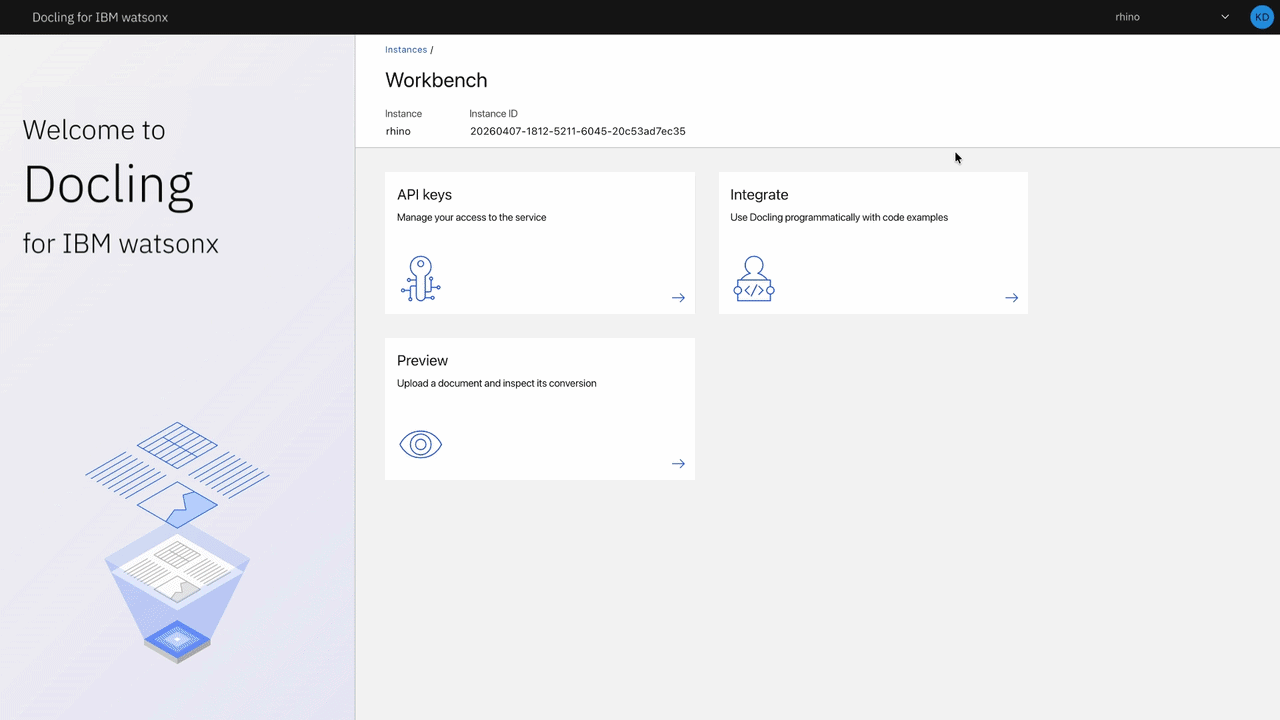The image size is (1280, 720).
Task: Click the code developer icon on Integrate card
Action: point(754,279)
